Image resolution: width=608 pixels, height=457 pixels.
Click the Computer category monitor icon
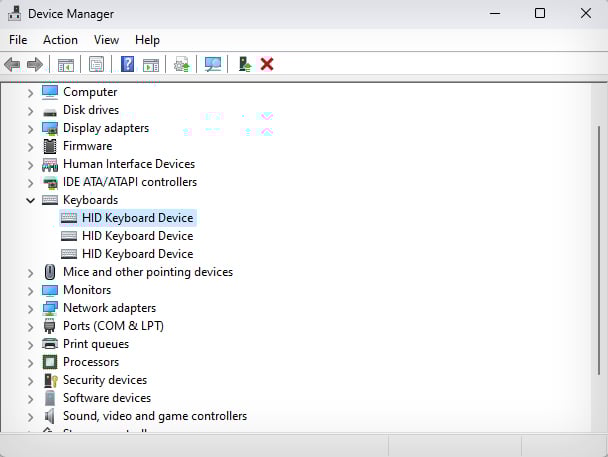[x=50, y=92]
